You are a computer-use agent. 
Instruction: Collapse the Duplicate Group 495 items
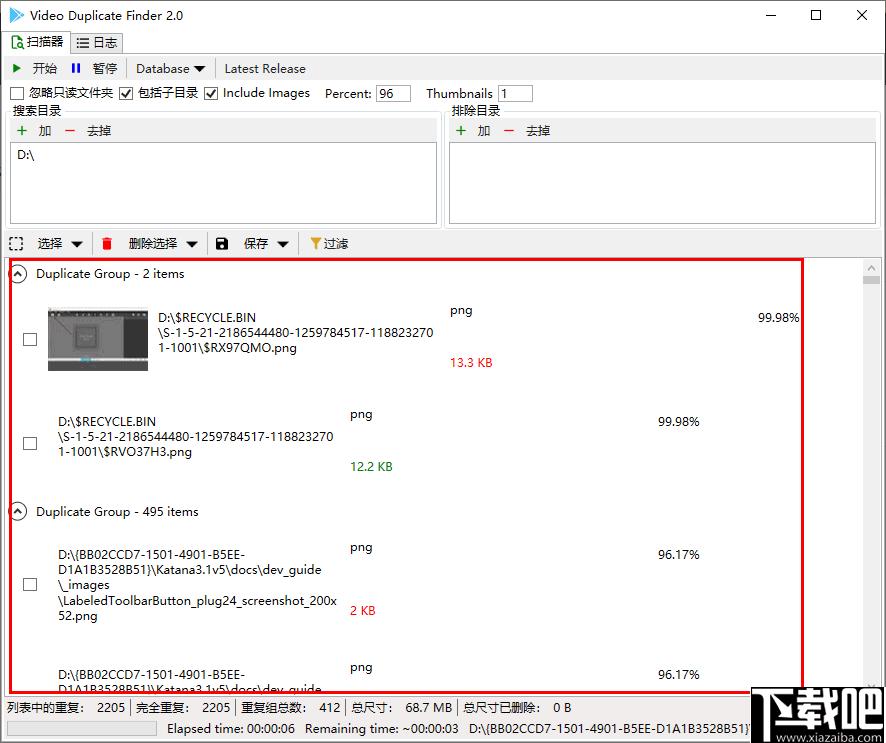point(18,512)
